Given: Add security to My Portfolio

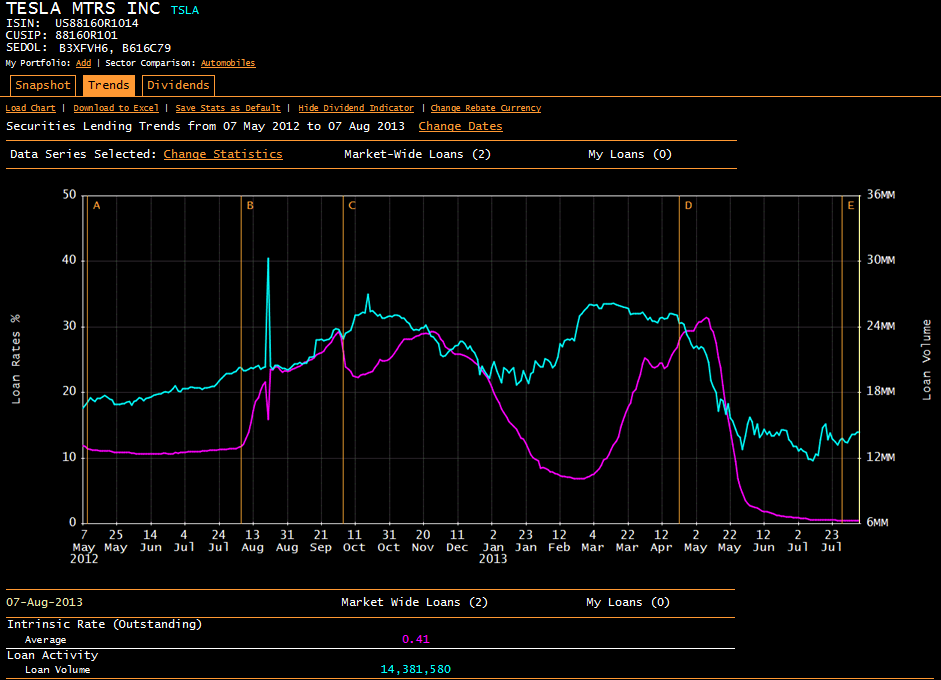Looking at the screenshot, I should point(83,63).
